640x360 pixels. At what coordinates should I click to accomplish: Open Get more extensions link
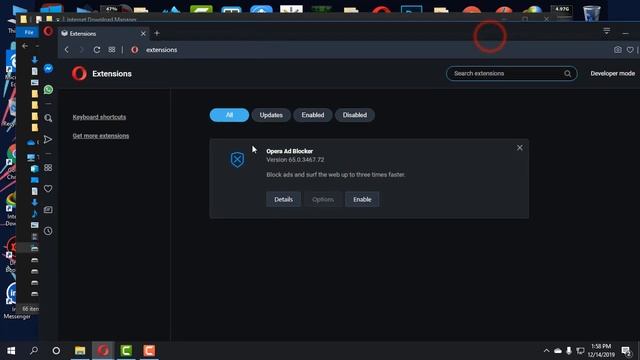(101, 136)
